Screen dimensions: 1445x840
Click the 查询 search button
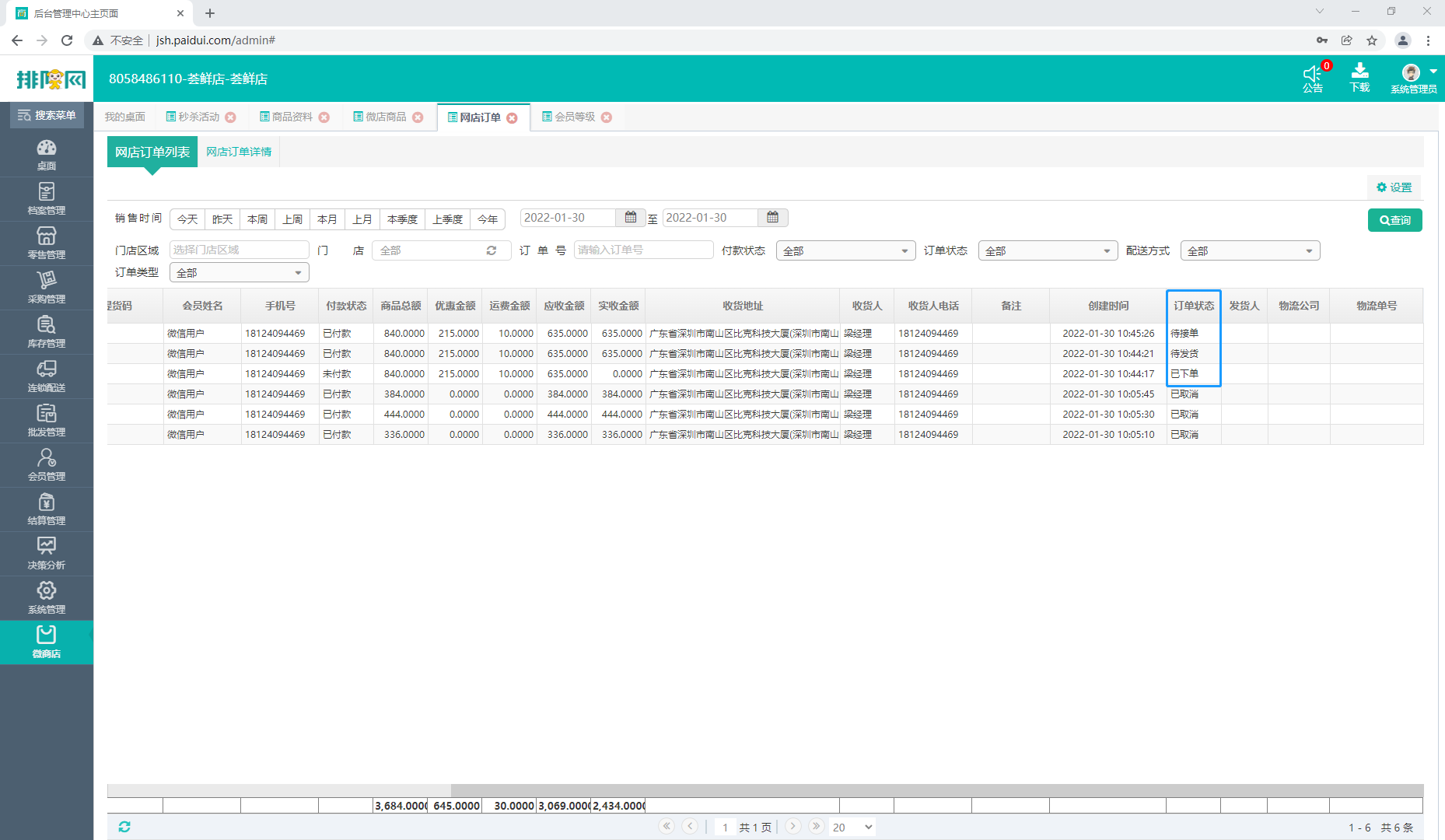click(x=1395, y=220)
